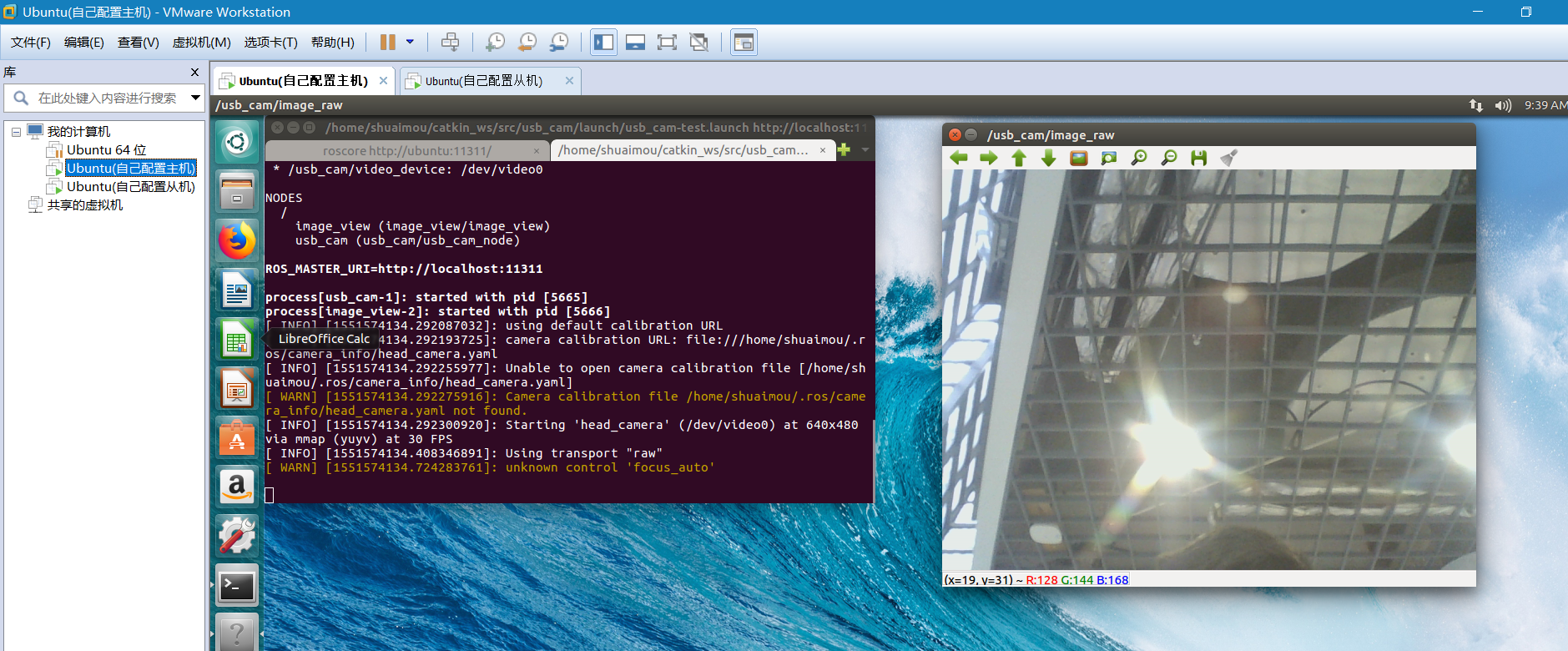The height and width of the screenshot is (651, 1568).
Task: Open the 帮助(H) menu
Action: pos(332,42)
